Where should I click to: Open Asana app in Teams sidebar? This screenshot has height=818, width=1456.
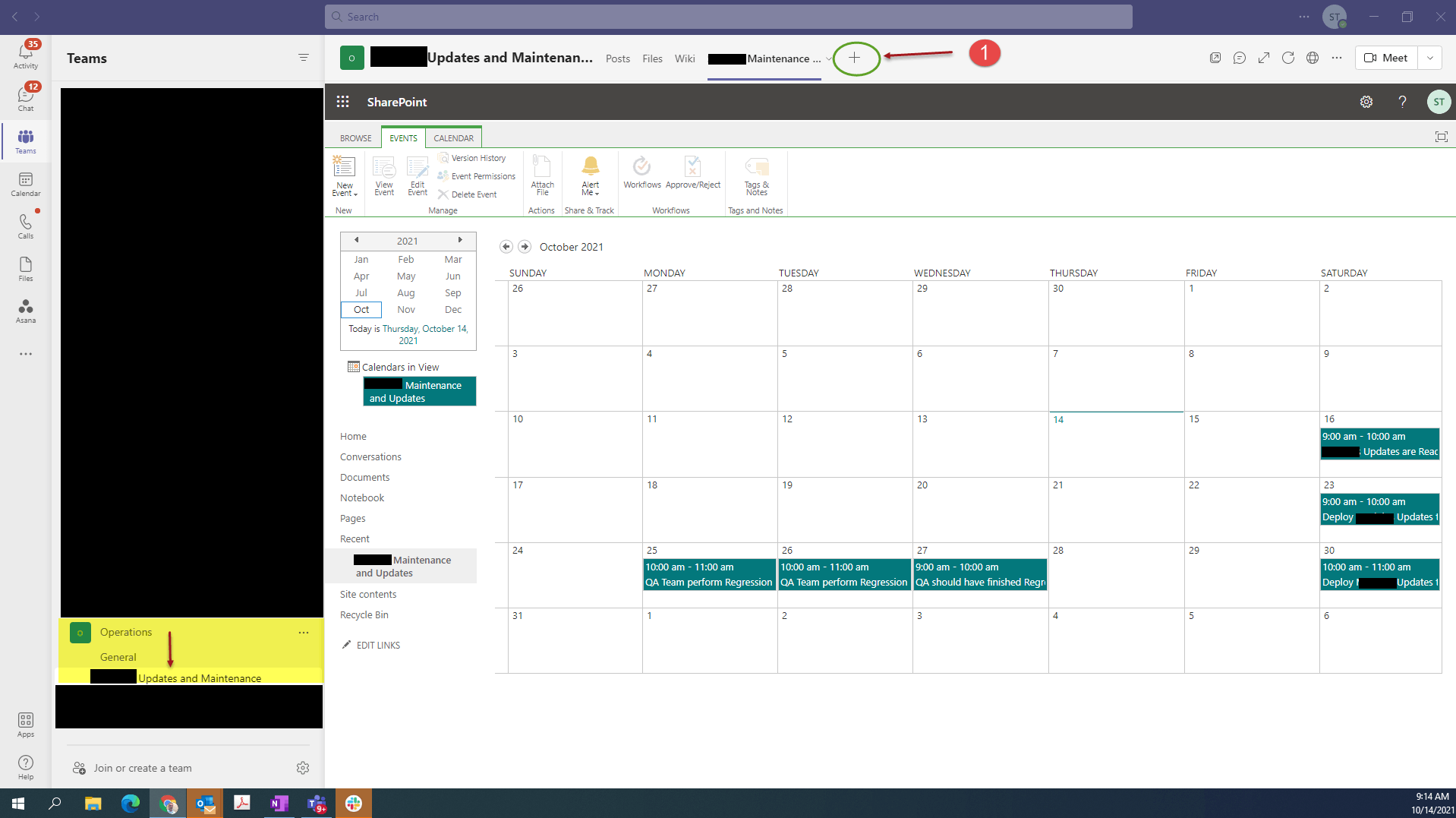[x=26, y=311]
